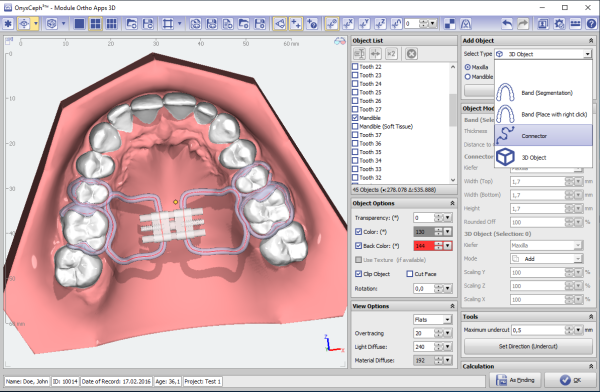The width and height of the screenshot is (600, 392).
Task: Open the settings gear icon in toolbar
Action: click(559, 24)
